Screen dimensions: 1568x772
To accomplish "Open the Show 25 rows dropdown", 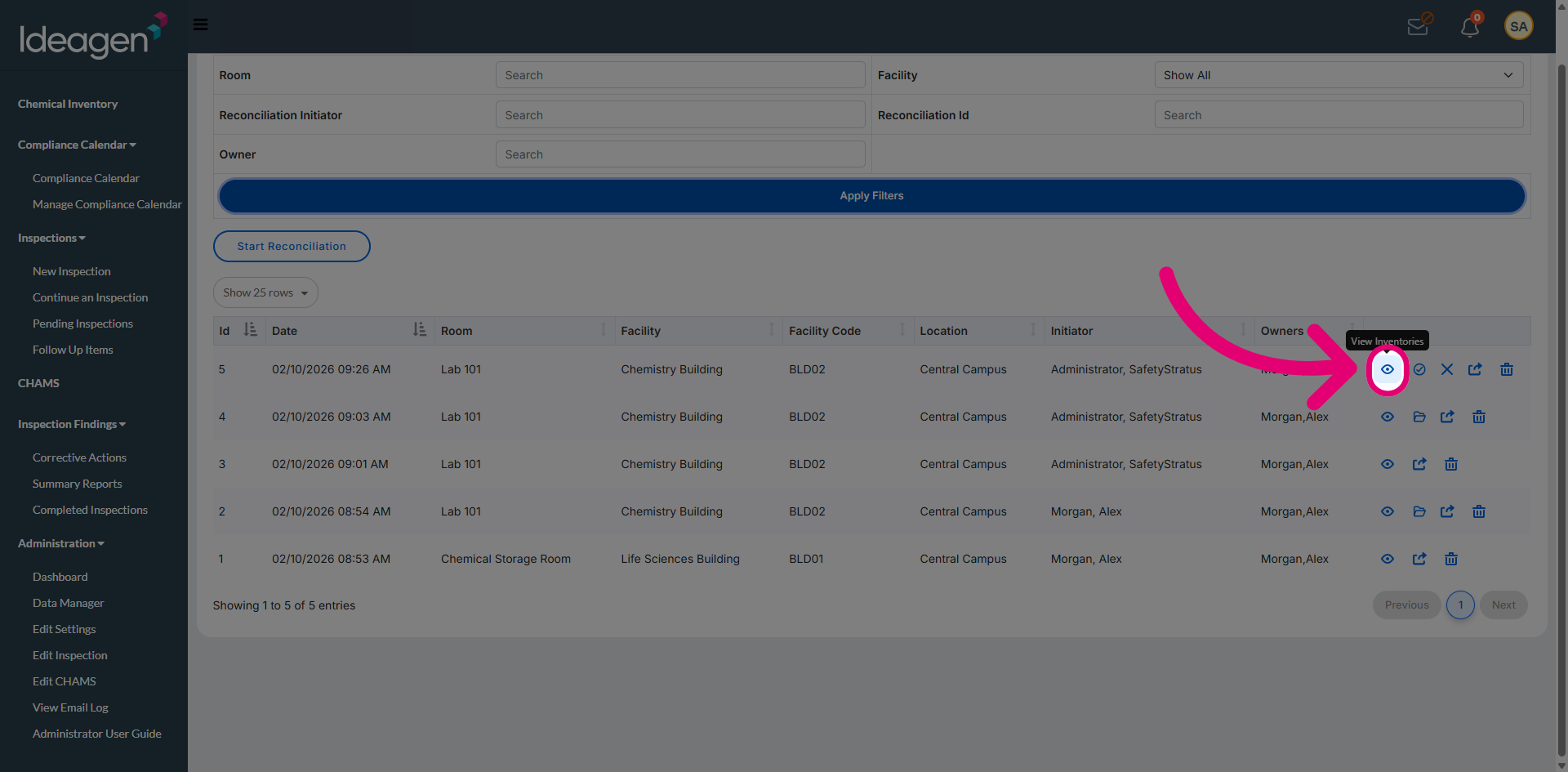I will pos(265,292).
